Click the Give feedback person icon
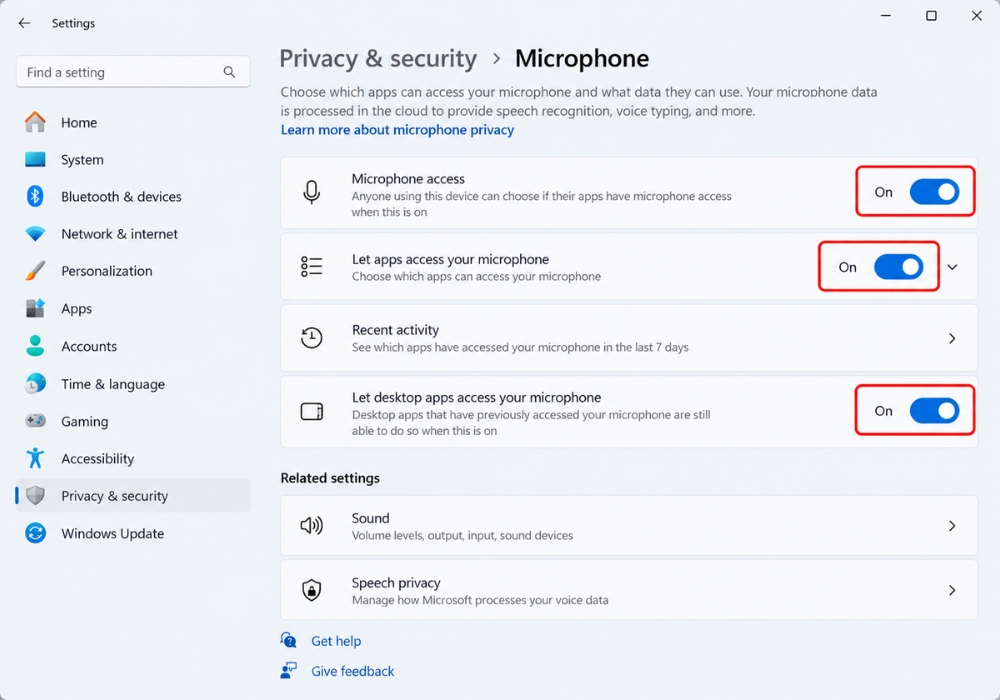This screenshot has height=700, width=1000. (x=288, y=670)
